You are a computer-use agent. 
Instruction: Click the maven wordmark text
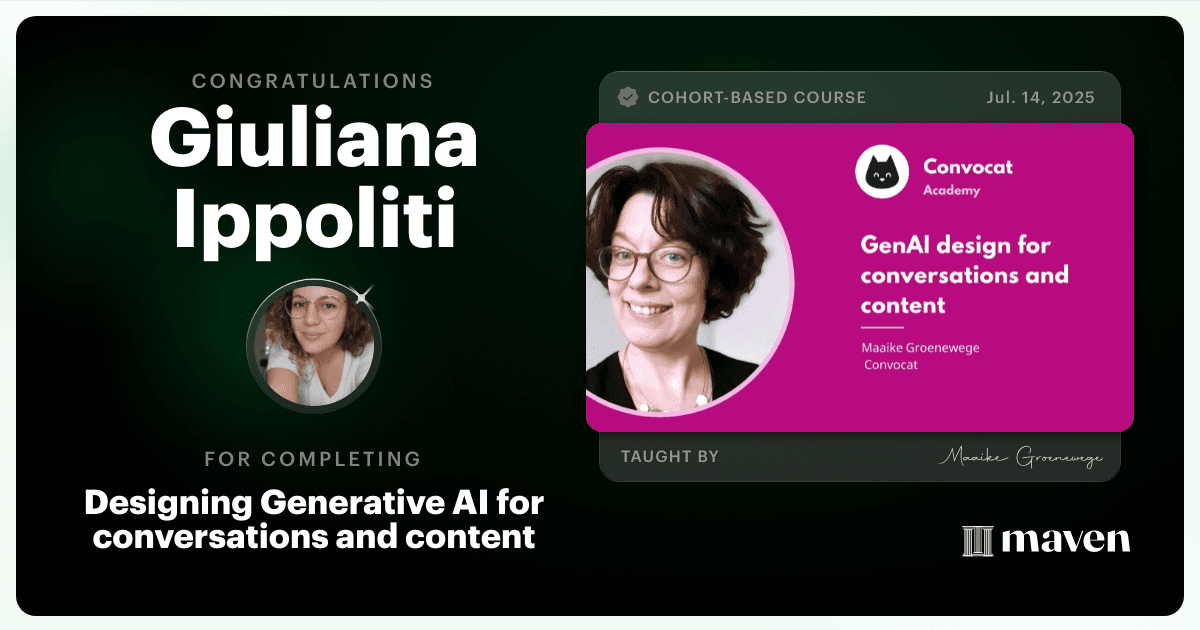[1065, 541]
